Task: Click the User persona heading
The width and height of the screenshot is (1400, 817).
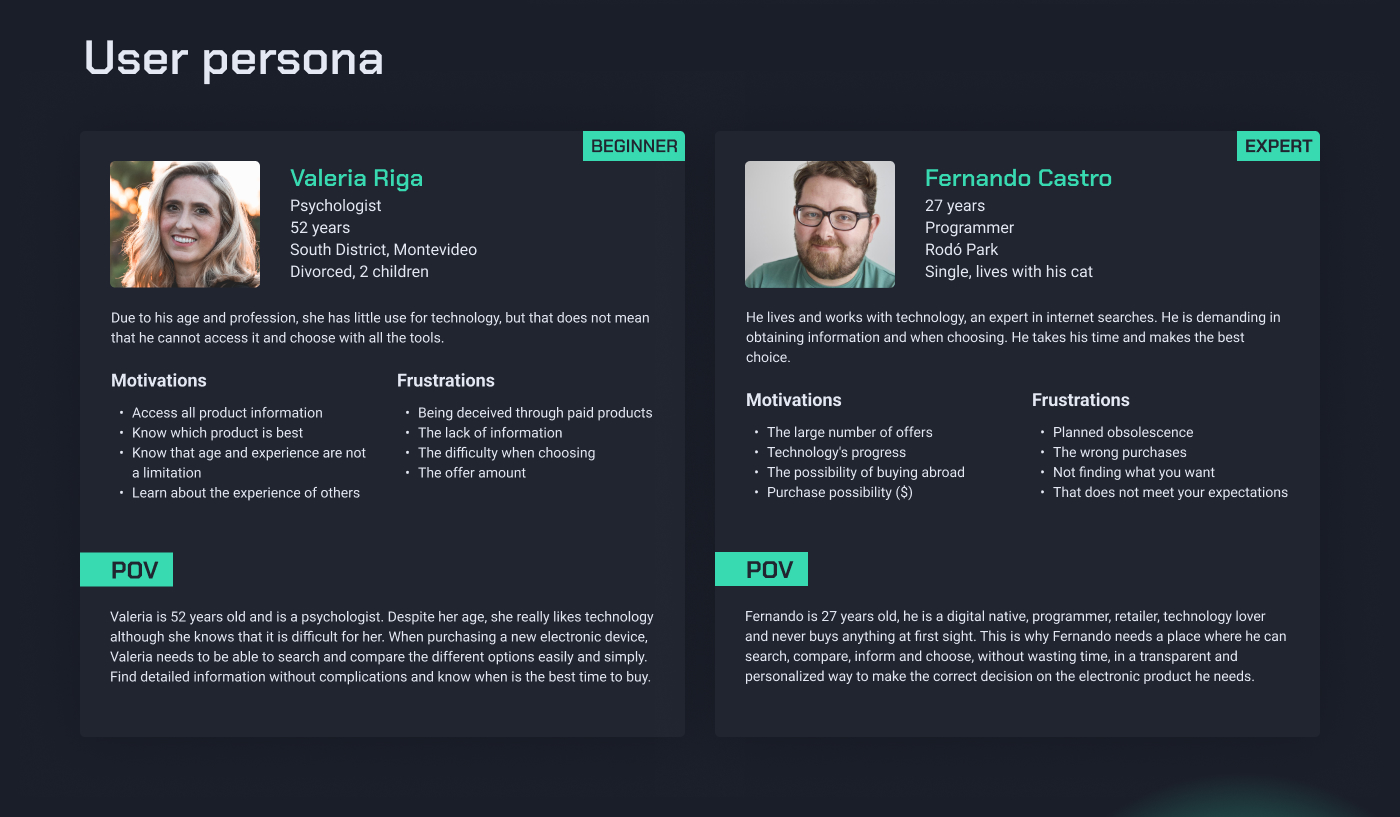Action: [234, 58]
